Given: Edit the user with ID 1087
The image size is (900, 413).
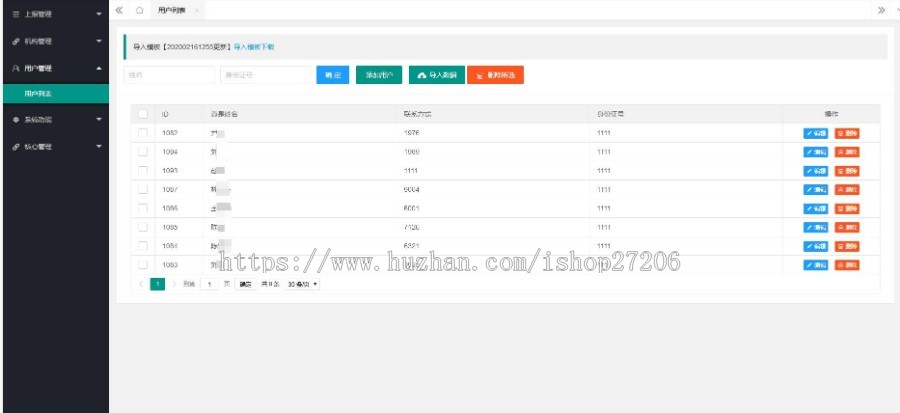Looking at the screenshot, I should 816,190.
